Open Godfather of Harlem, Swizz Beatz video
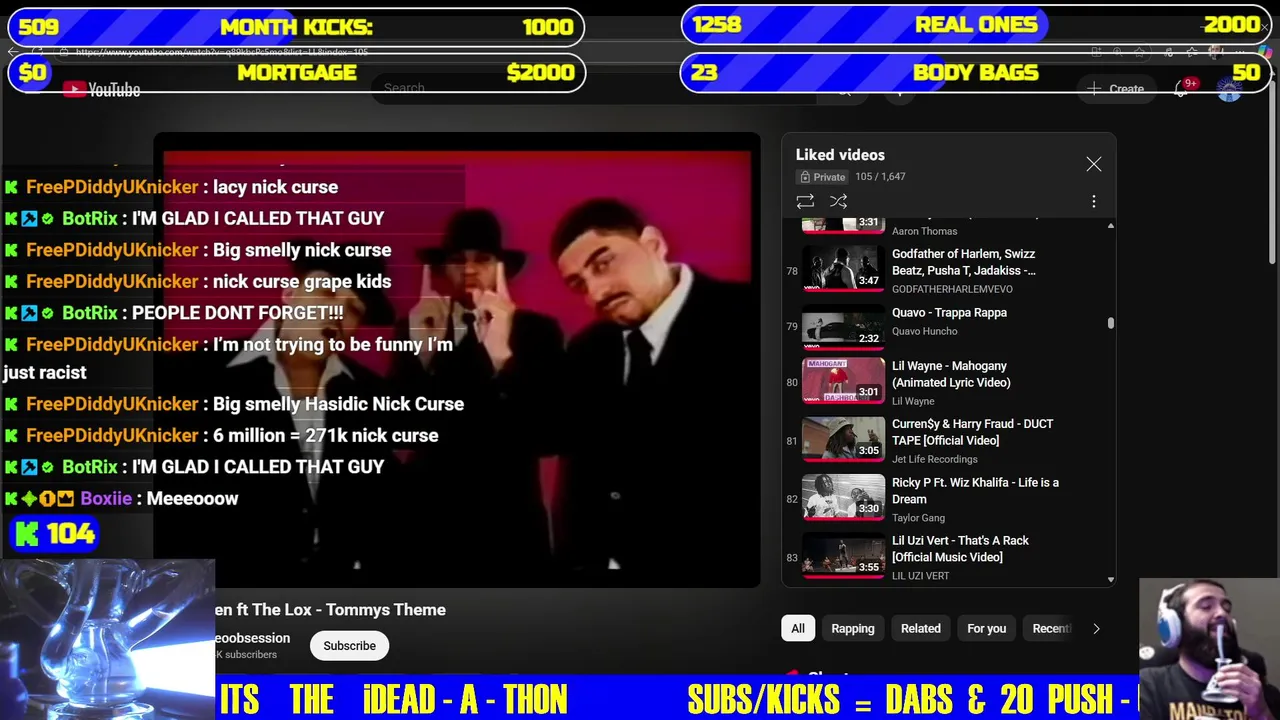 click(x=963, y=262)
